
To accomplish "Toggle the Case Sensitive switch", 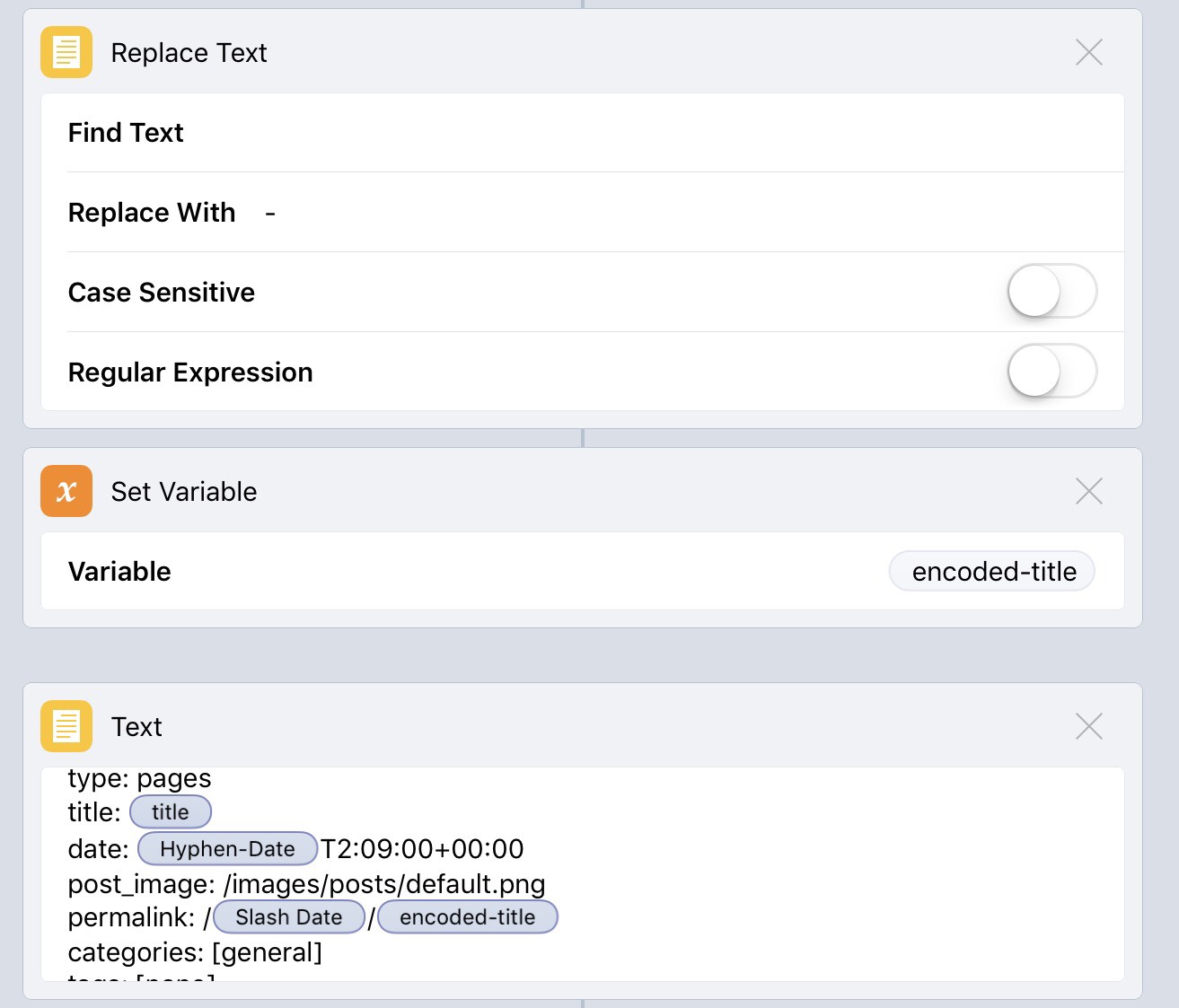I will click(1051, 291).
